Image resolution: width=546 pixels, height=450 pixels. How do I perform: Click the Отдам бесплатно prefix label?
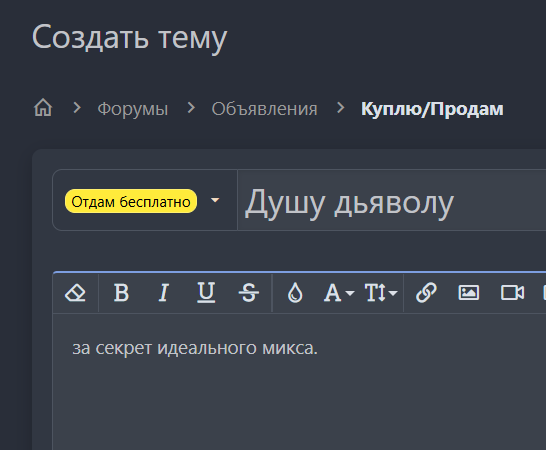(x=131, y=201)
